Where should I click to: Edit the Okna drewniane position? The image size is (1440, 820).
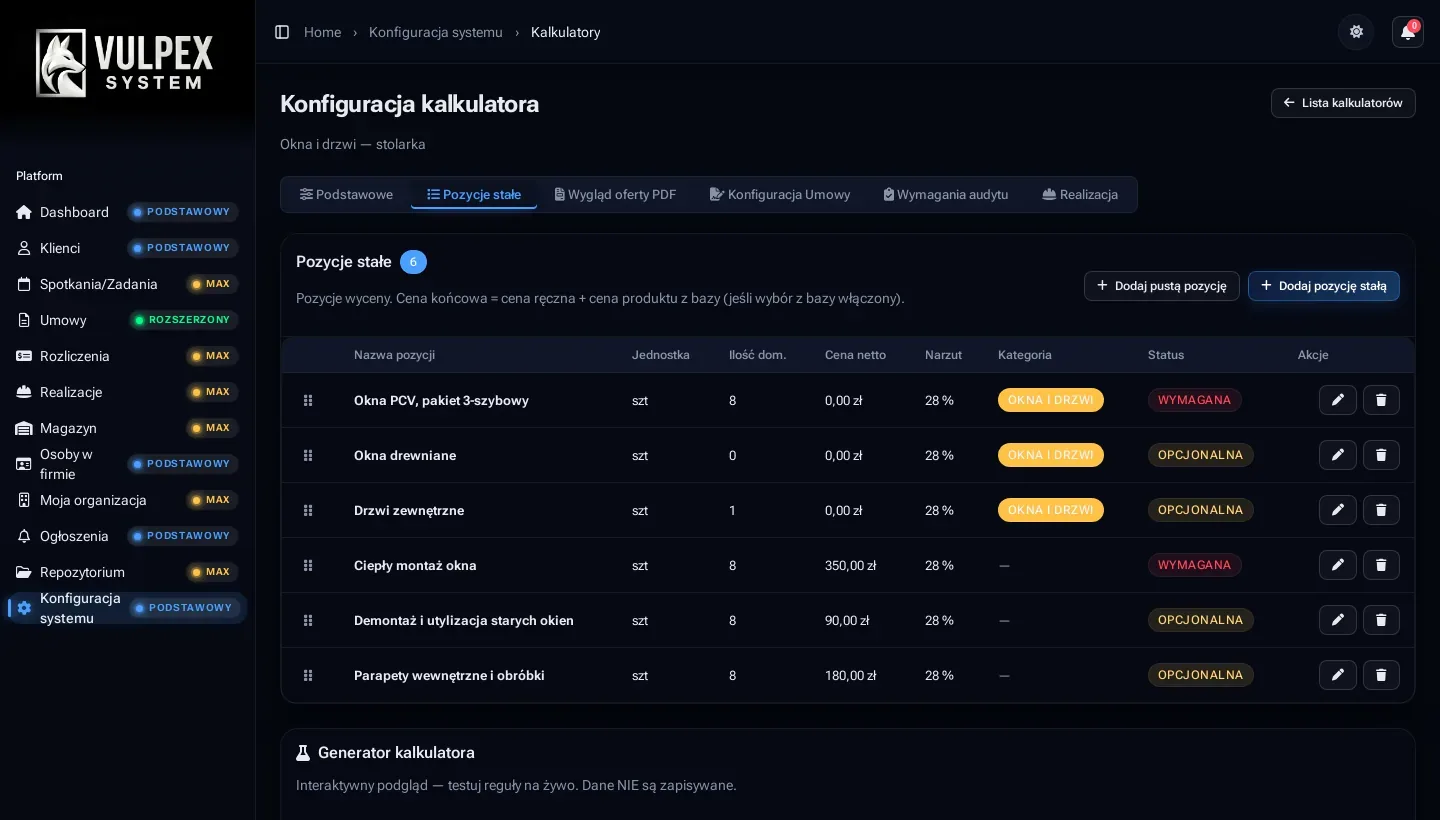(1338, 455)
